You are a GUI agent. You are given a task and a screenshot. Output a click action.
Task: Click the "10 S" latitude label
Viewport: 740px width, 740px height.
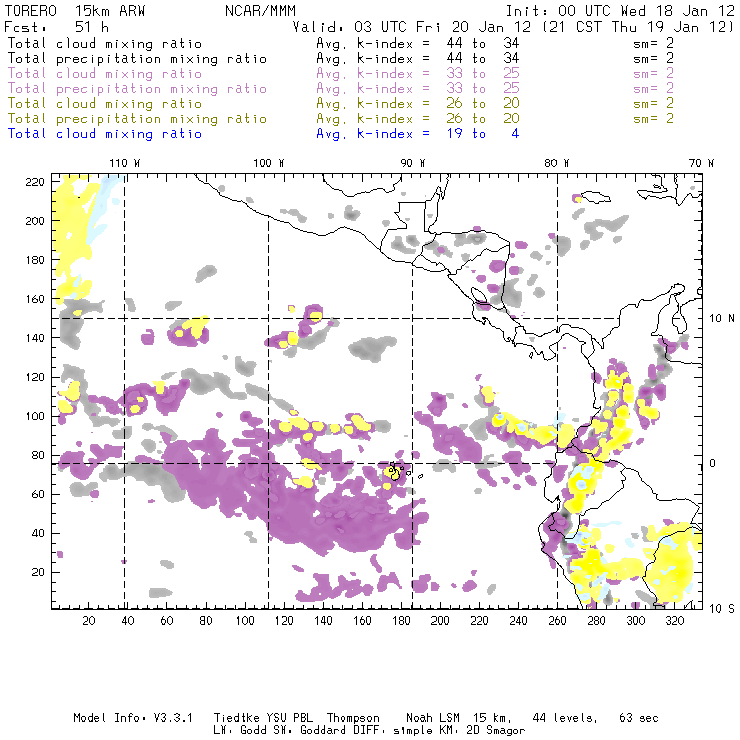722,609
